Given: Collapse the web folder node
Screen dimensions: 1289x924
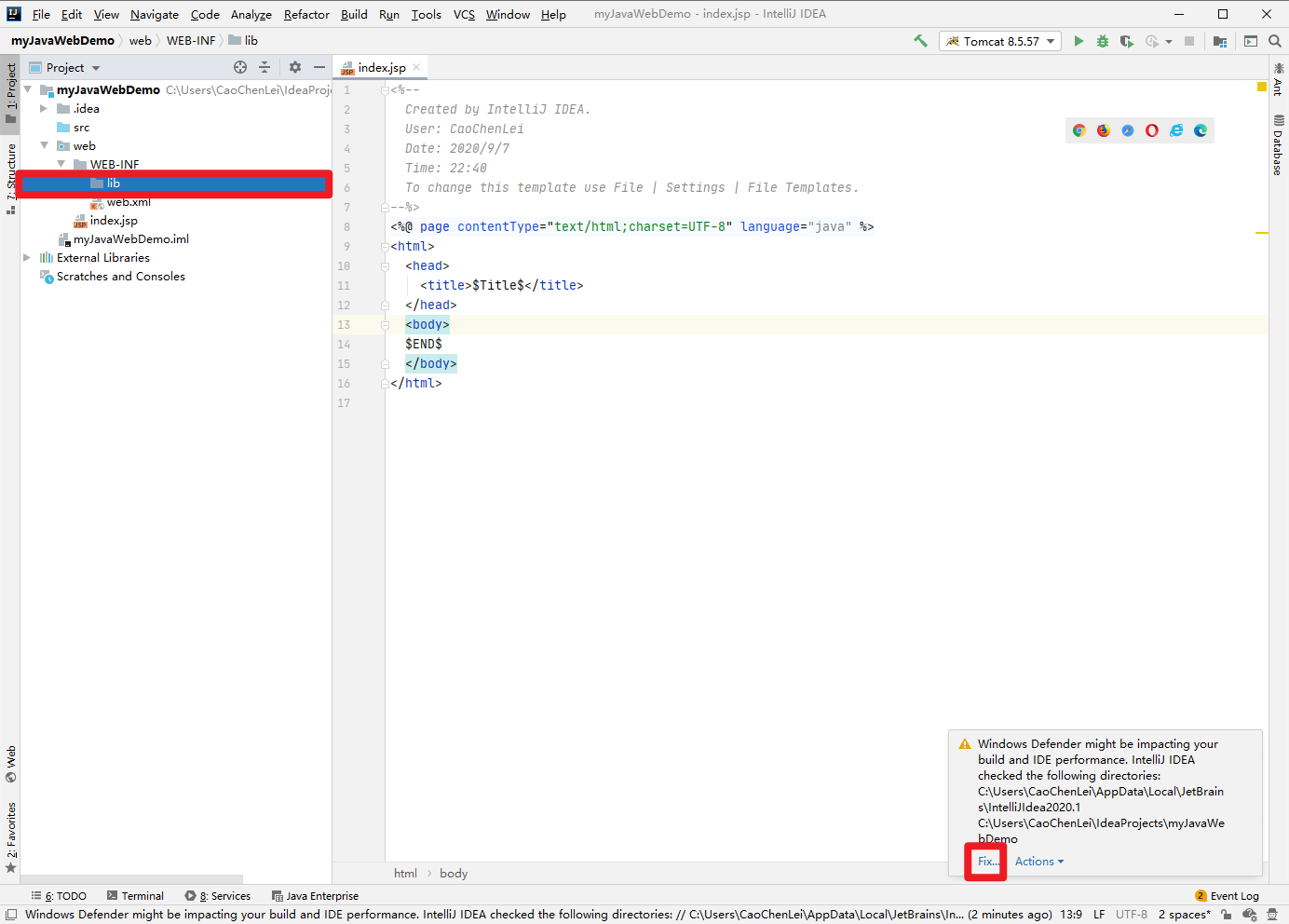Looking at the screenshot, I should coord(44,145).
